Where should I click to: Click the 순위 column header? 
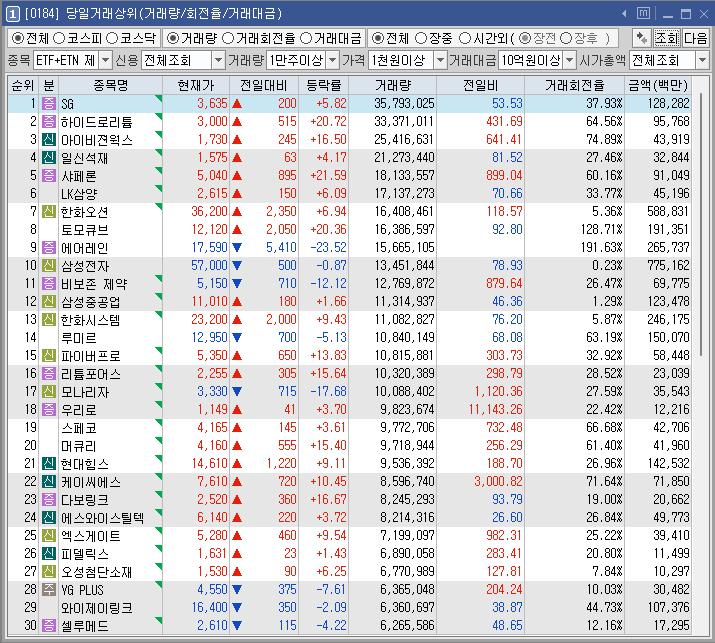coord(23,85)
